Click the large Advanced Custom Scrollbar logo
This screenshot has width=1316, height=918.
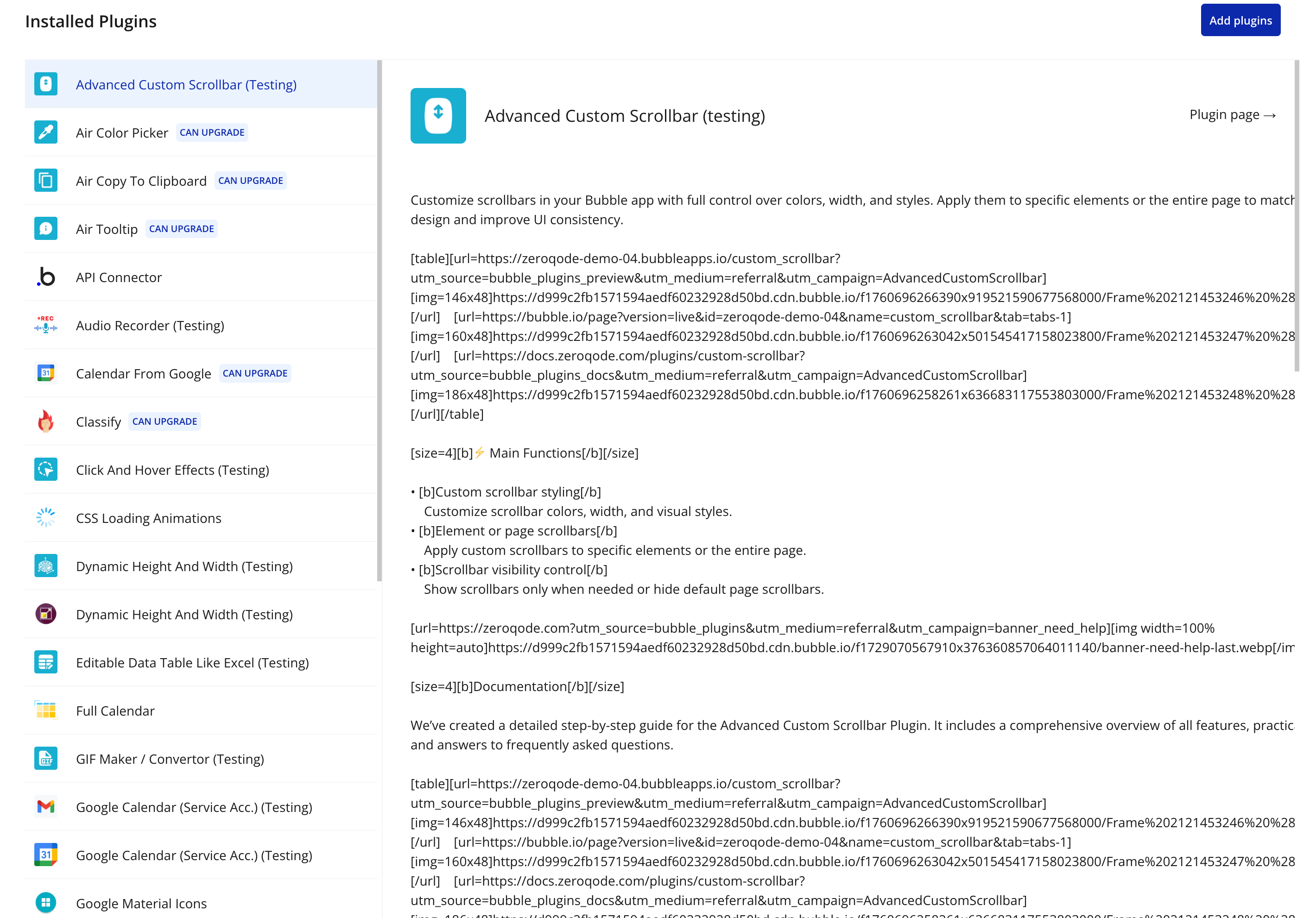tap(438, 116)
